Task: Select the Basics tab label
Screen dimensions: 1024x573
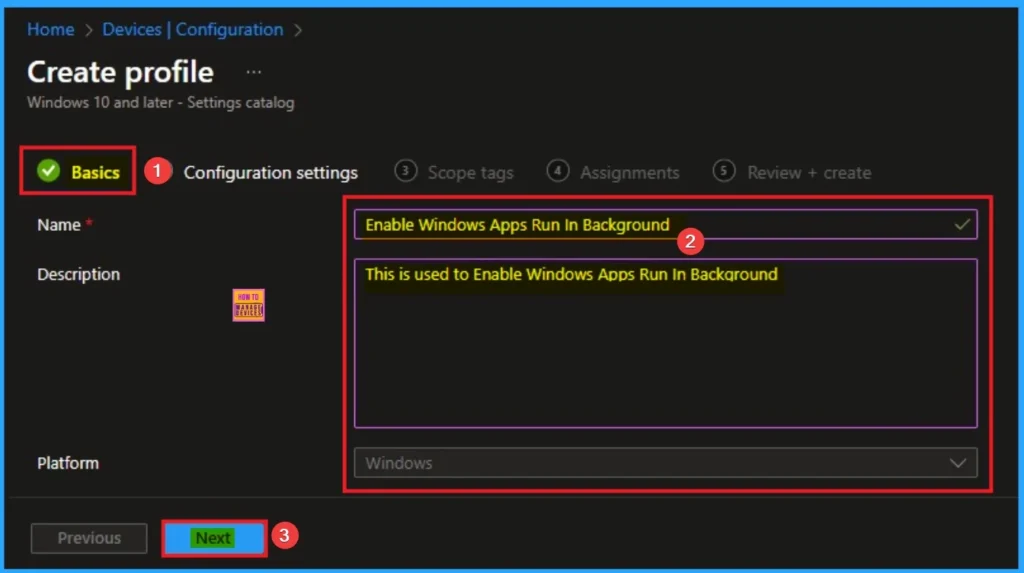Action: (95, 172)
